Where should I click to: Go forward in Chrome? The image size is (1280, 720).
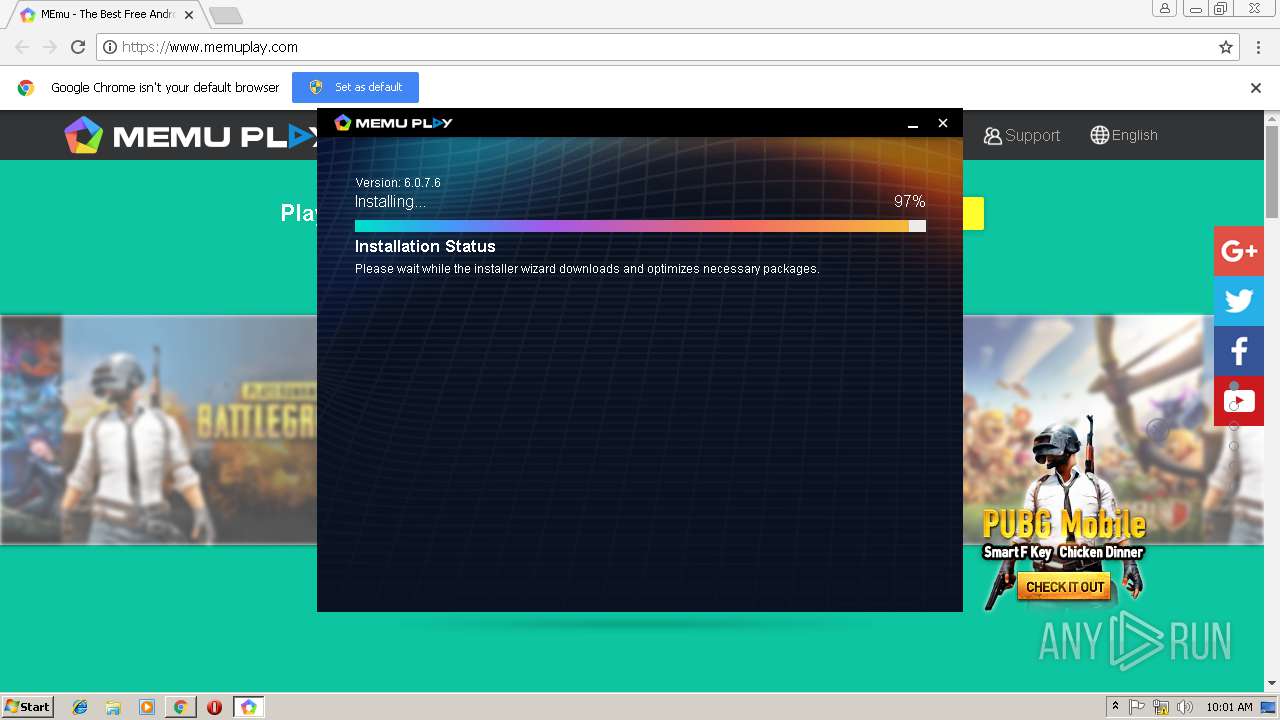50,47
